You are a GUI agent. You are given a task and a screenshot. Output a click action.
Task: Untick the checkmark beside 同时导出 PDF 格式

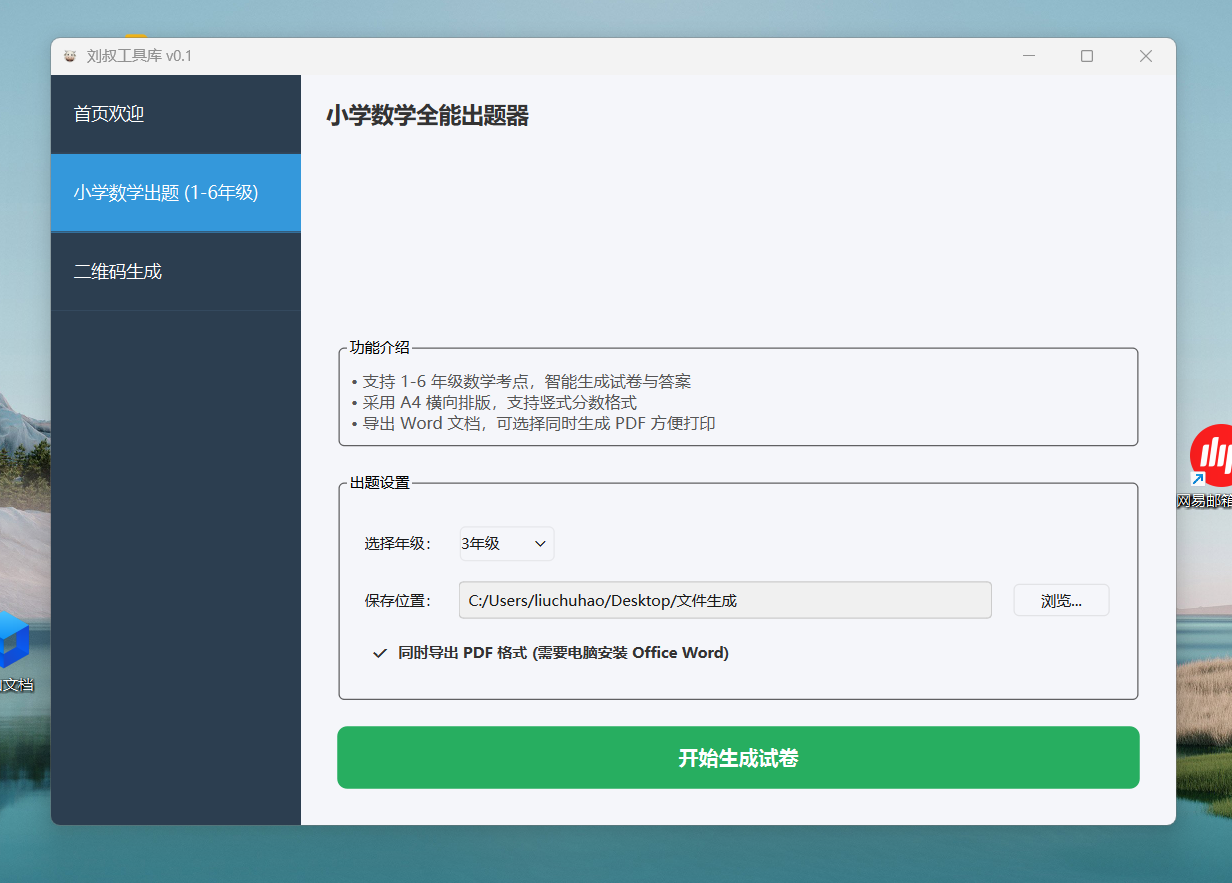380,653
